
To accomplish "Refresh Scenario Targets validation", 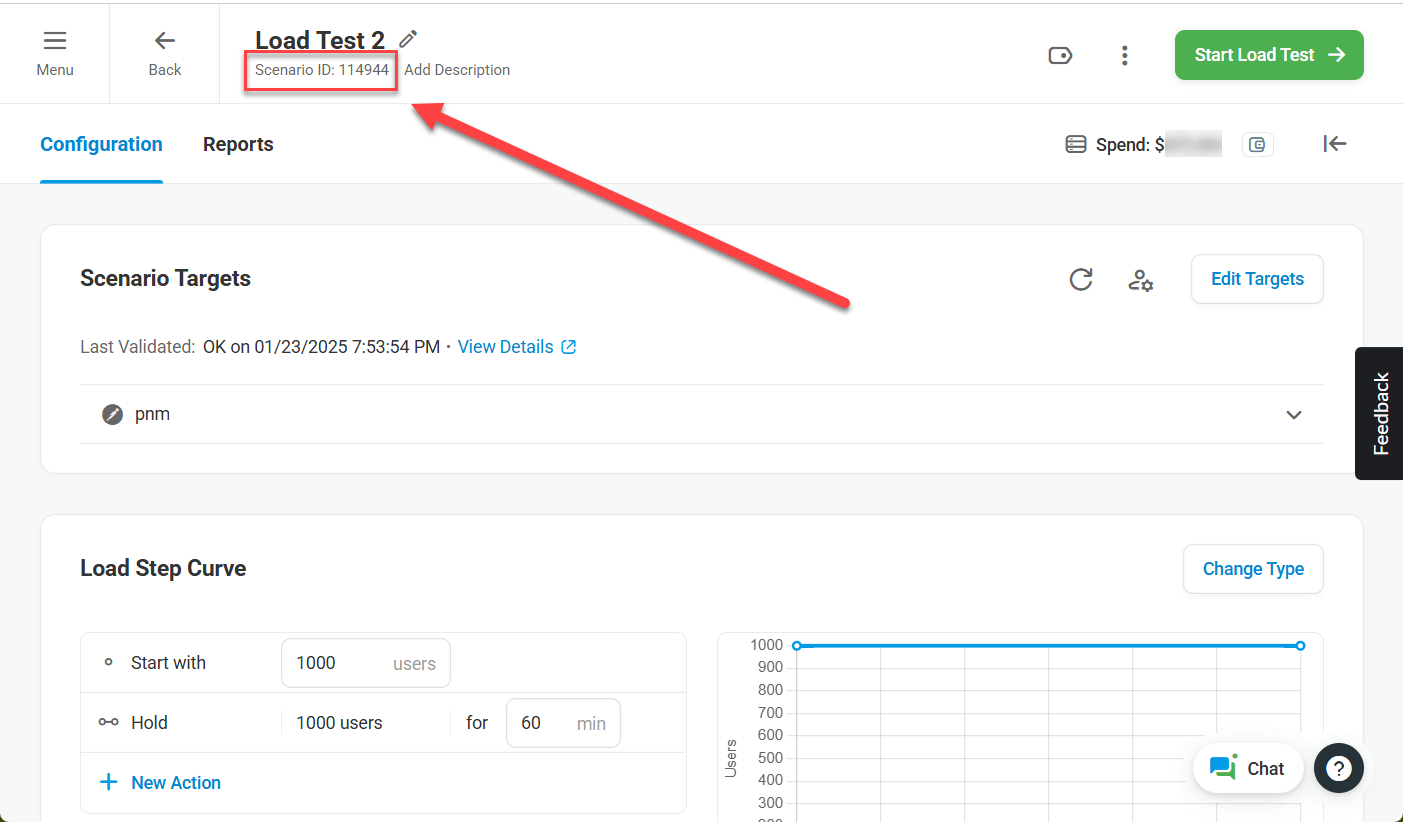I will tap(1081, 279).
